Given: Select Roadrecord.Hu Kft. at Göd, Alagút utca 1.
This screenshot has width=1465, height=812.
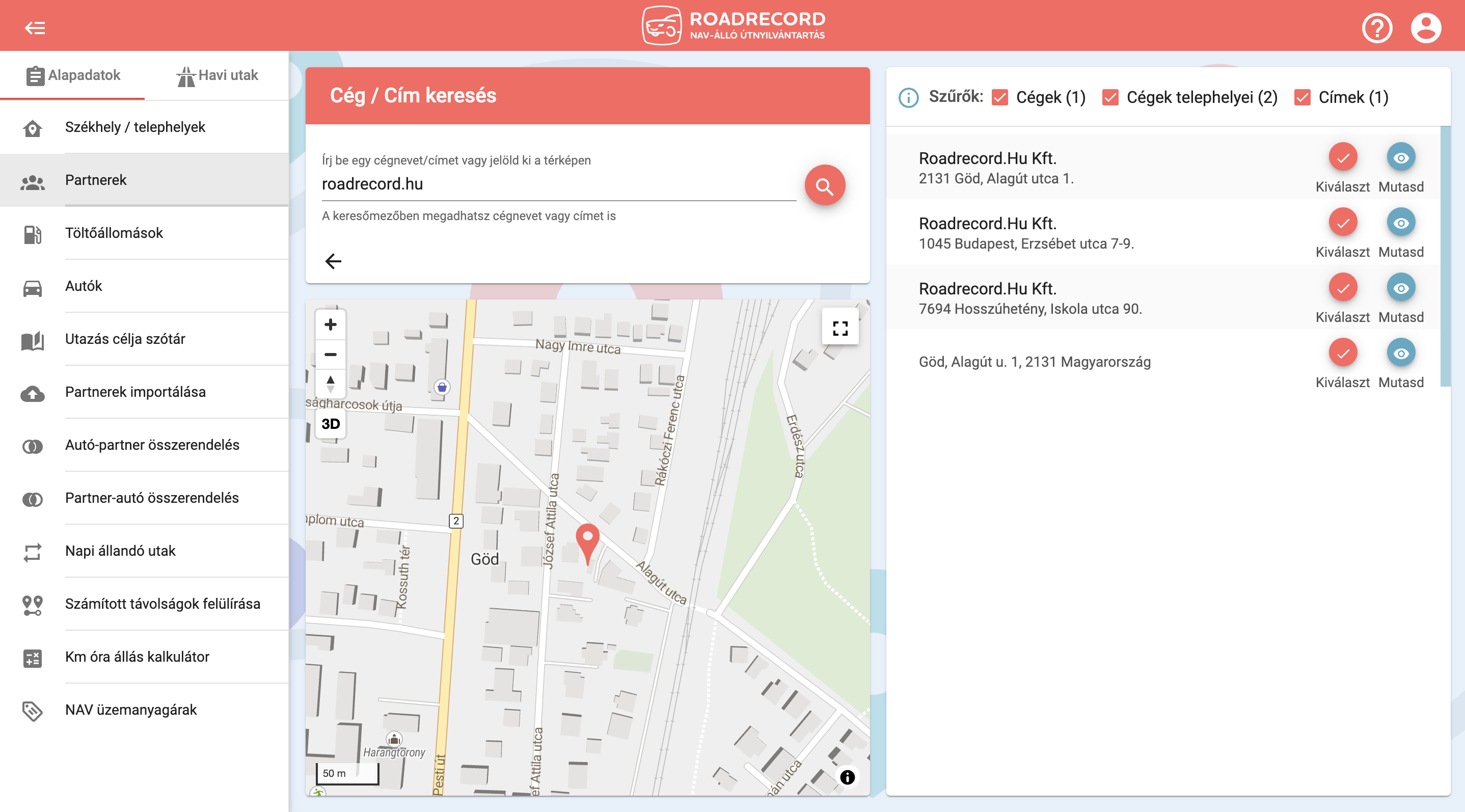Looking at the screenshot, I should point(1343,158).
